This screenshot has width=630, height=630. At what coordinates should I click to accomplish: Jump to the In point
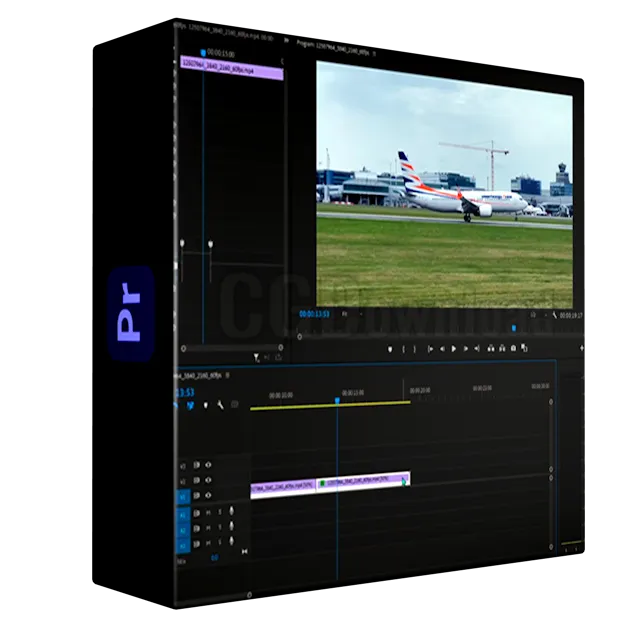430,349
